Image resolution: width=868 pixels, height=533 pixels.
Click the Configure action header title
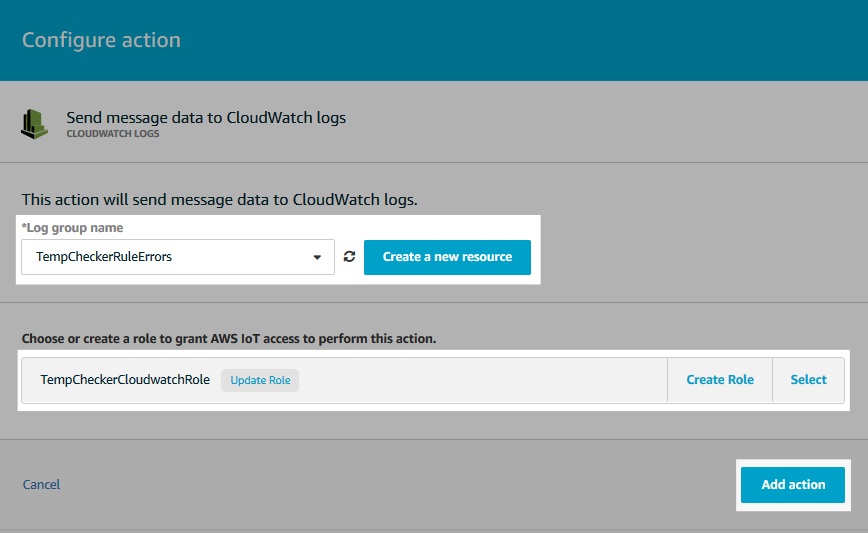pyautogui.click(x=101, y=40)
